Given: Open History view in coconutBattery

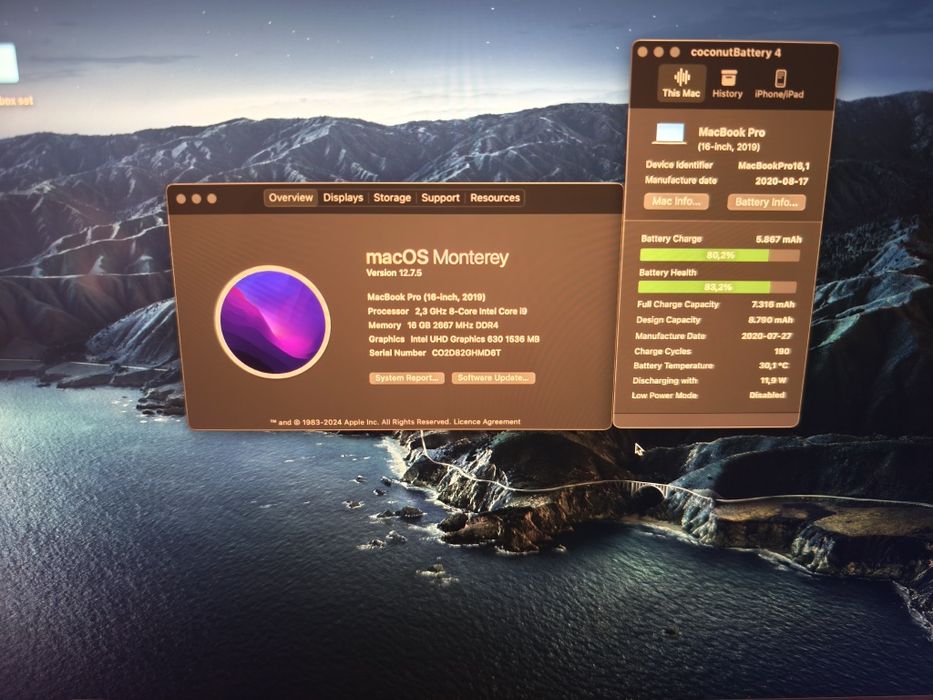Looking at the screenshot, I should [x=728, y=84].
